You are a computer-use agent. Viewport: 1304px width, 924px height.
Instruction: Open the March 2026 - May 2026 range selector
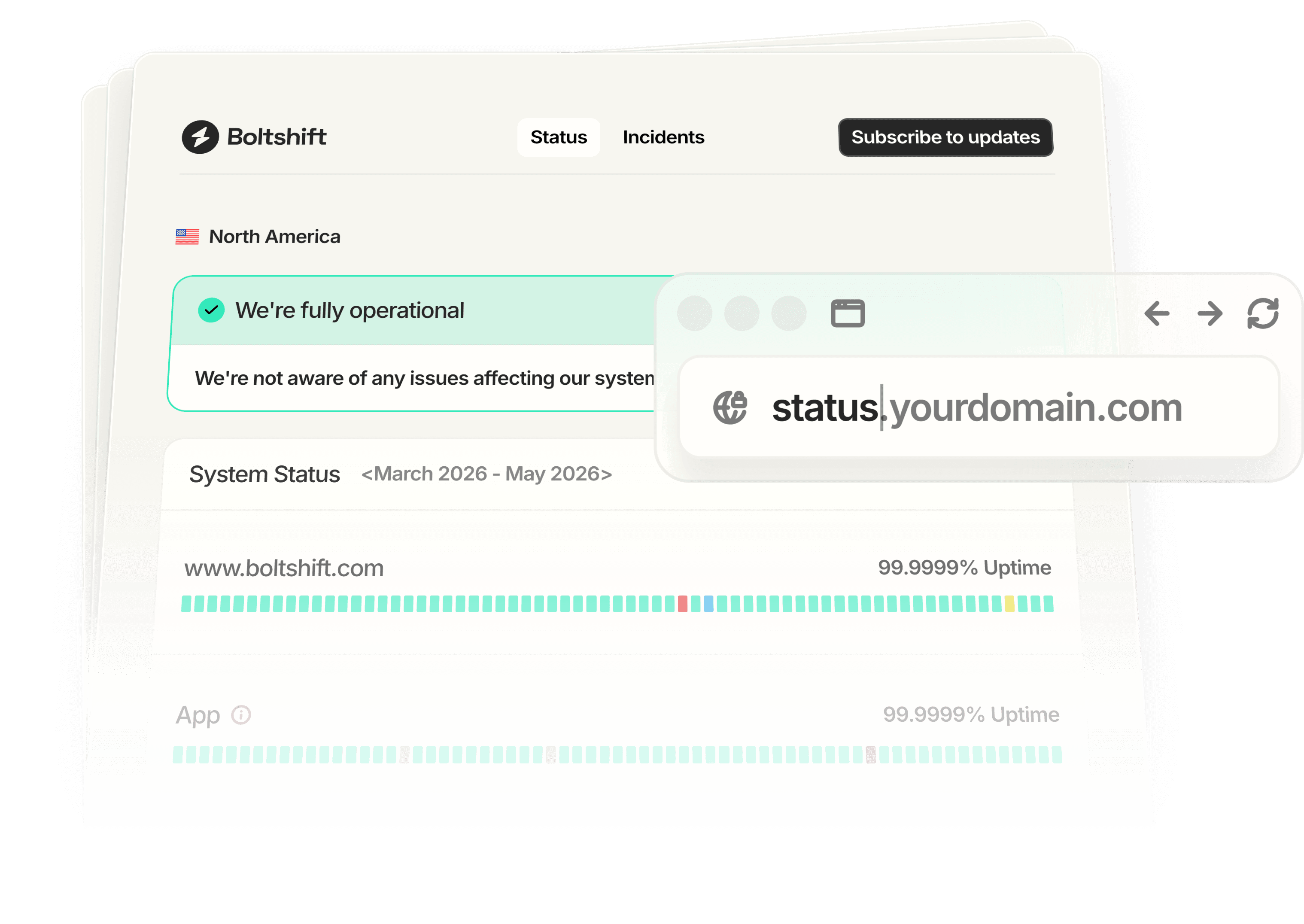487,474
